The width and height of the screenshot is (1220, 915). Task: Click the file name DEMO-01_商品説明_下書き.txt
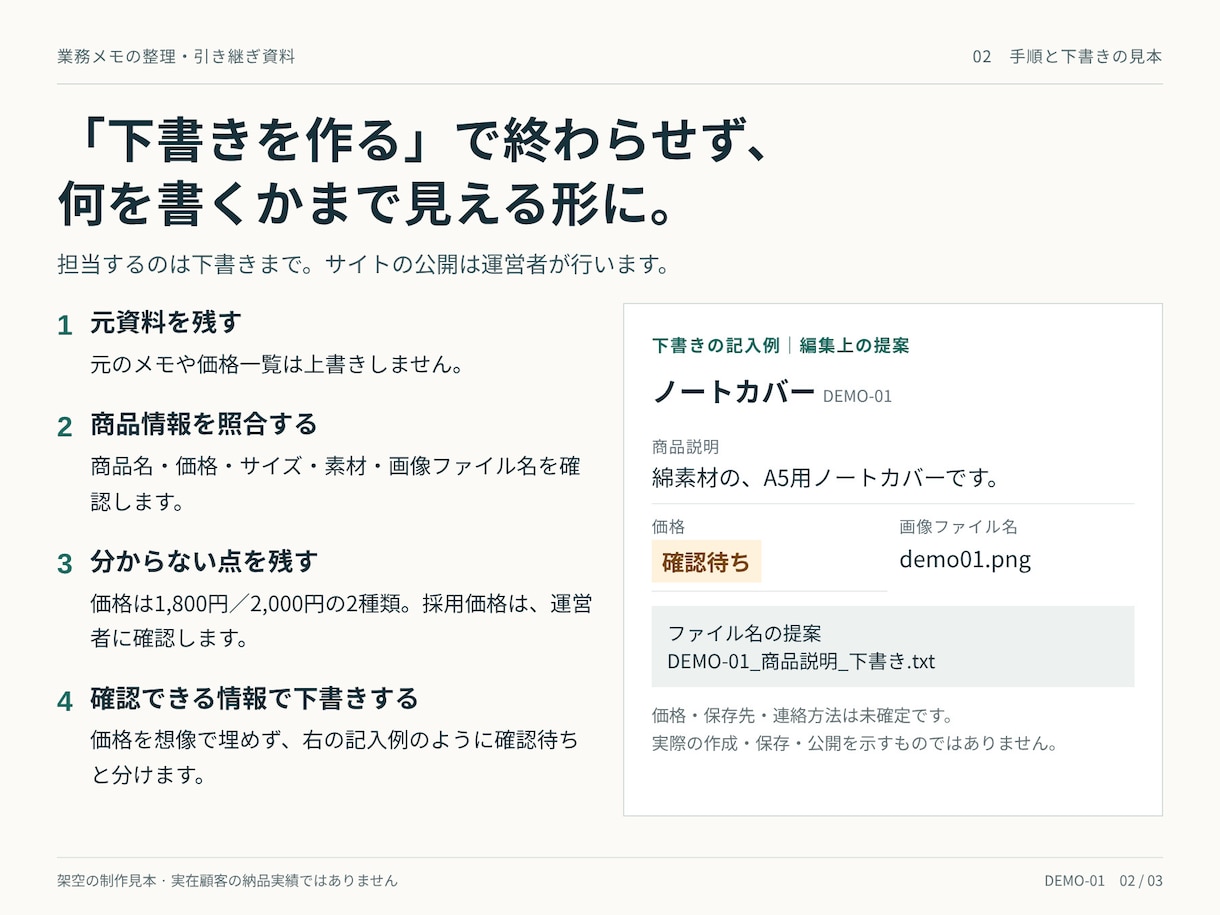tap(801, 661)
